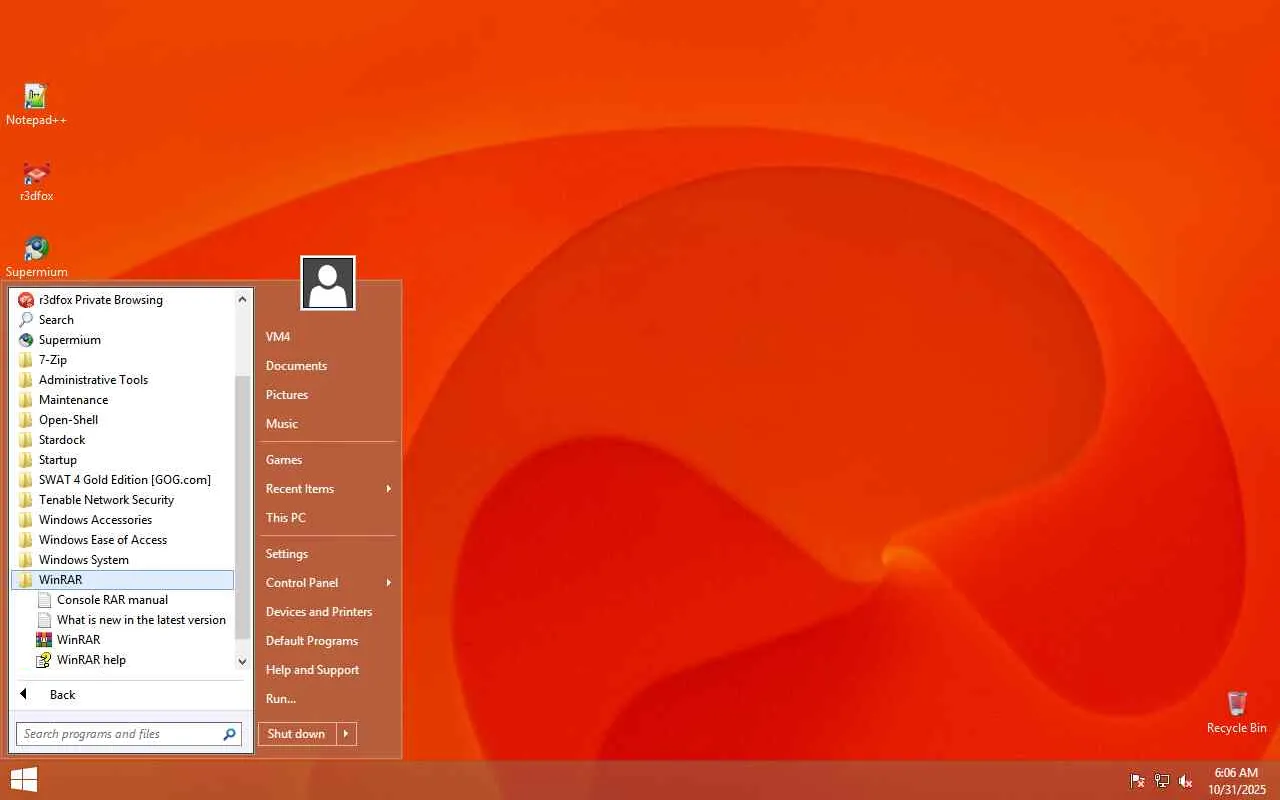Viewport: 1280px width, 800px height.
Task: Click the 7-Zip folder icon
Action: pyautogui.click(x=26, y=360)
